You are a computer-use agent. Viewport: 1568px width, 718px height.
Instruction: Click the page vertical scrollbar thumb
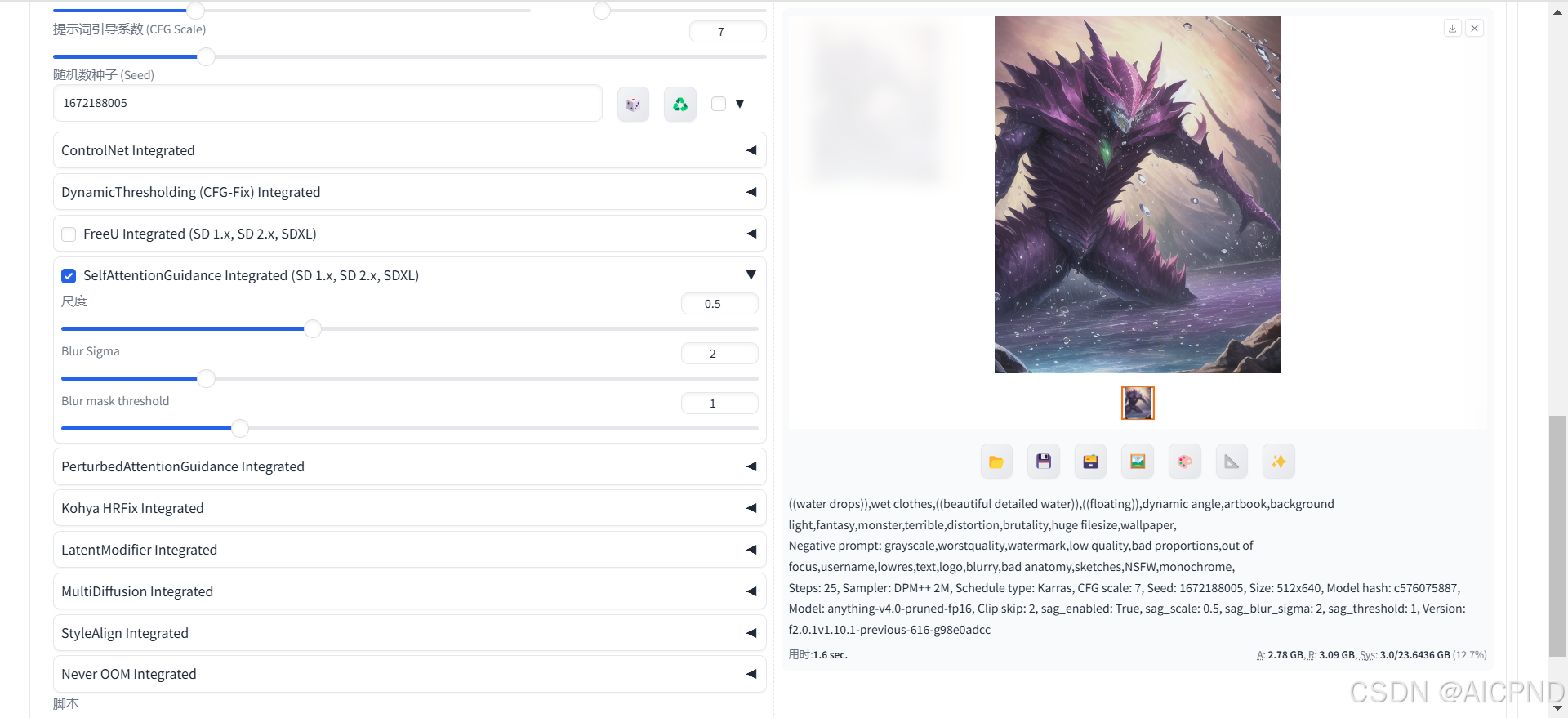coord(1558,536)
